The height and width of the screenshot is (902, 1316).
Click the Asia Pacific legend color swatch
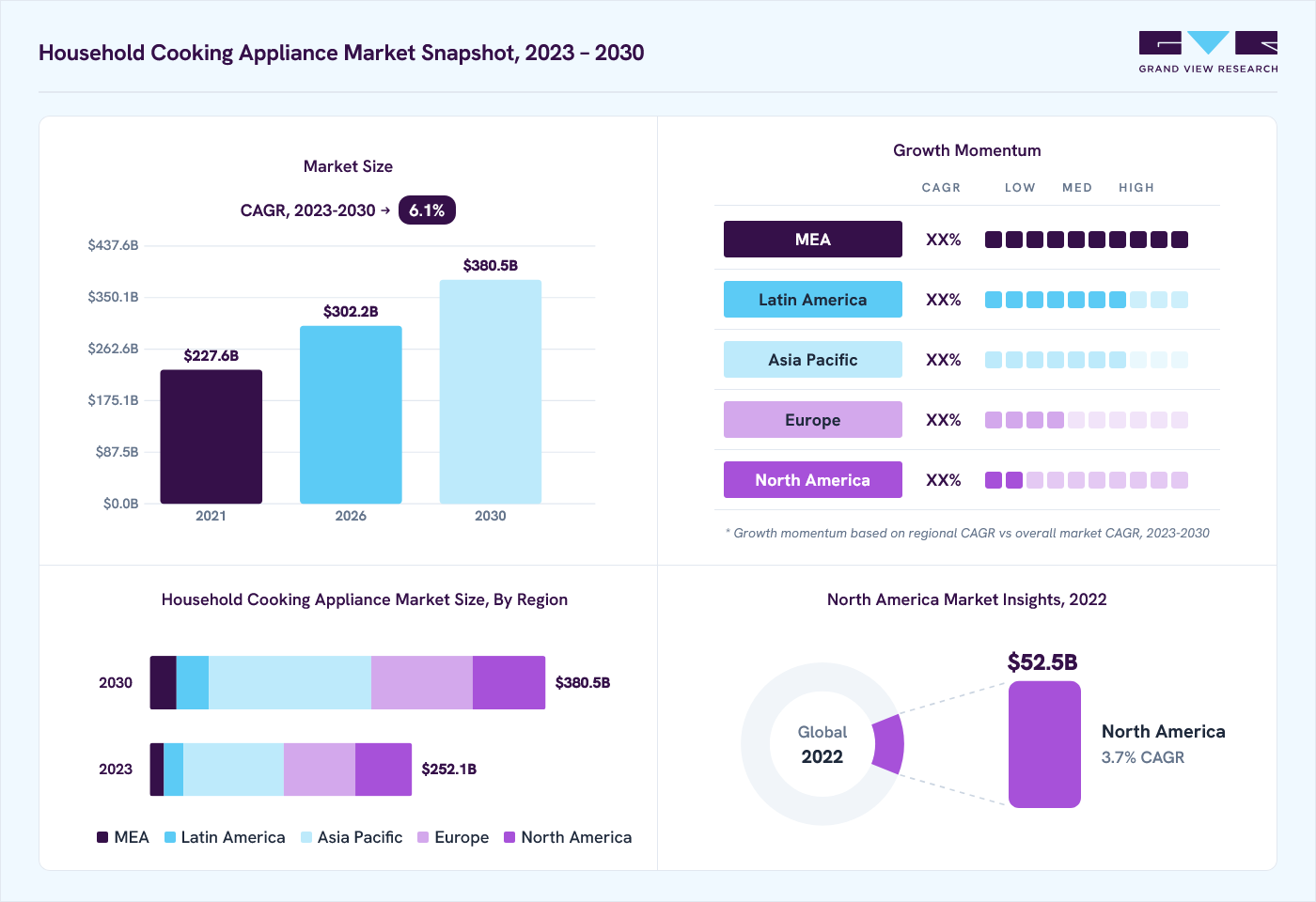coord(306,837)
